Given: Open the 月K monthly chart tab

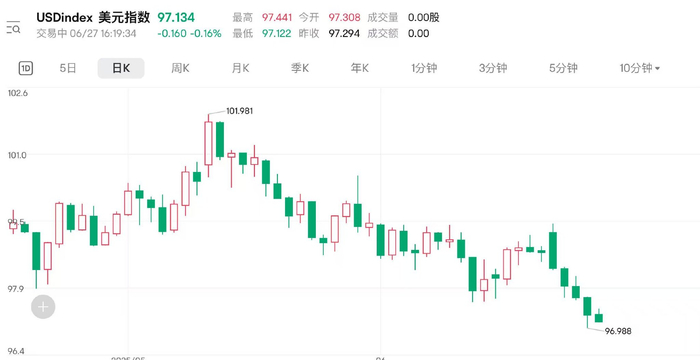Looking at the screenshot, I should (240, 68).
